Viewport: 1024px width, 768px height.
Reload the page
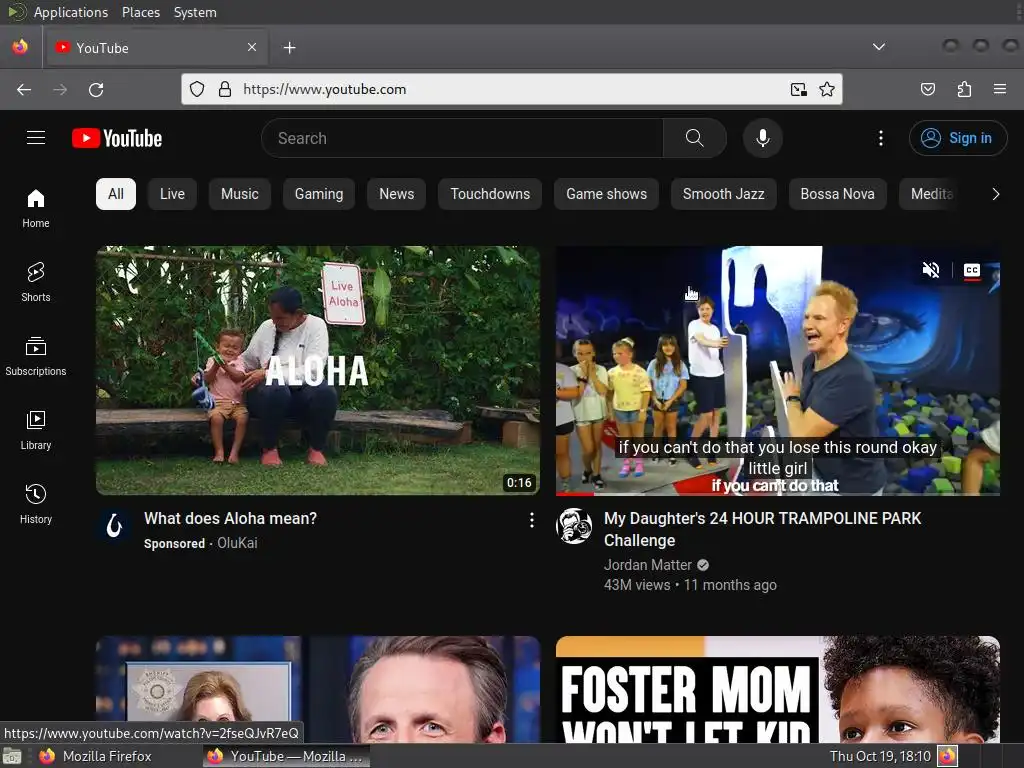[x=96, y=89]
